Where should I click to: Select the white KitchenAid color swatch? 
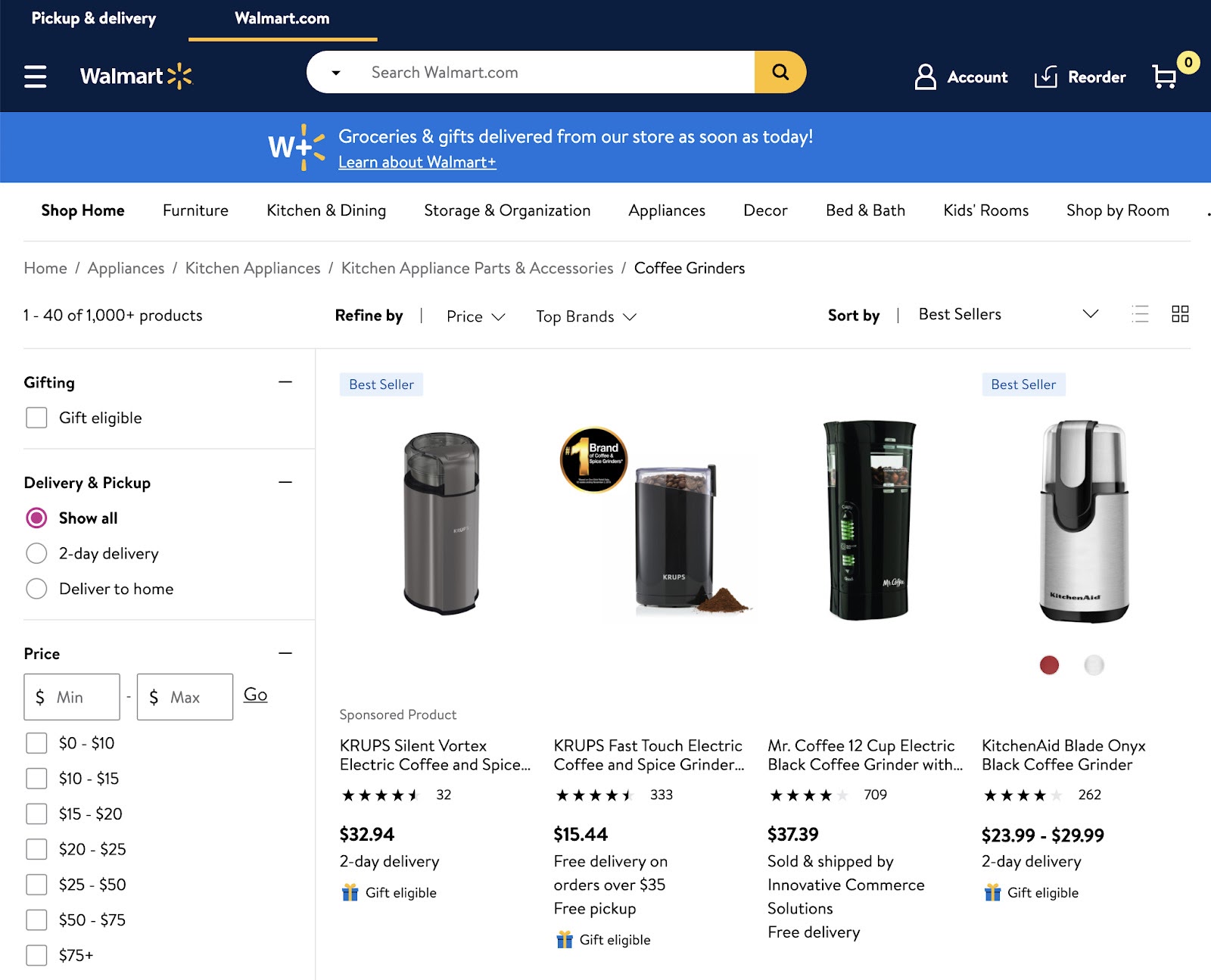coord(1094,665)
